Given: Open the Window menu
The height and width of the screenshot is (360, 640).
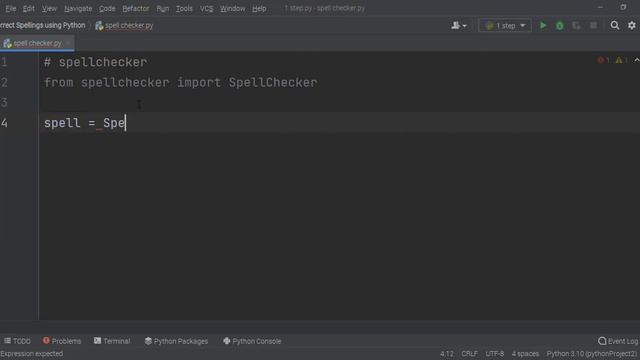Looking at the screenshot, I should click(232, 8).
